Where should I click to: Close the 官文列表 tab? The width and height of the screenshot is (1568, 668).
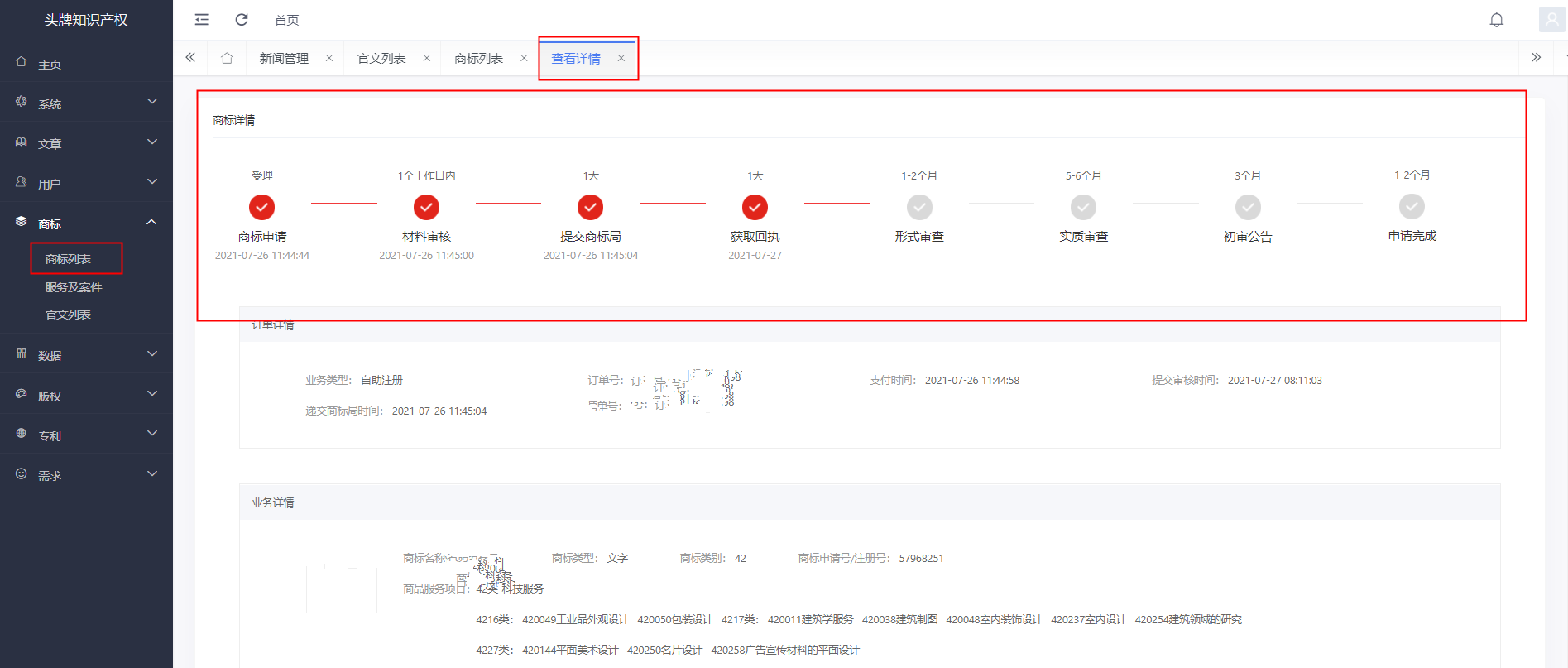[427, 58]
